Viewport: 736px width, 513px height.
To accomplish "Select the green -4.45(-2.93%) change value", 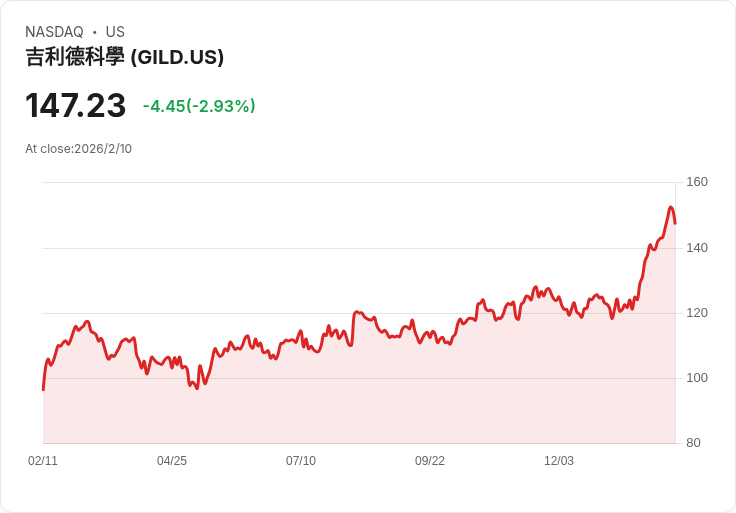I will pos(199,106).
